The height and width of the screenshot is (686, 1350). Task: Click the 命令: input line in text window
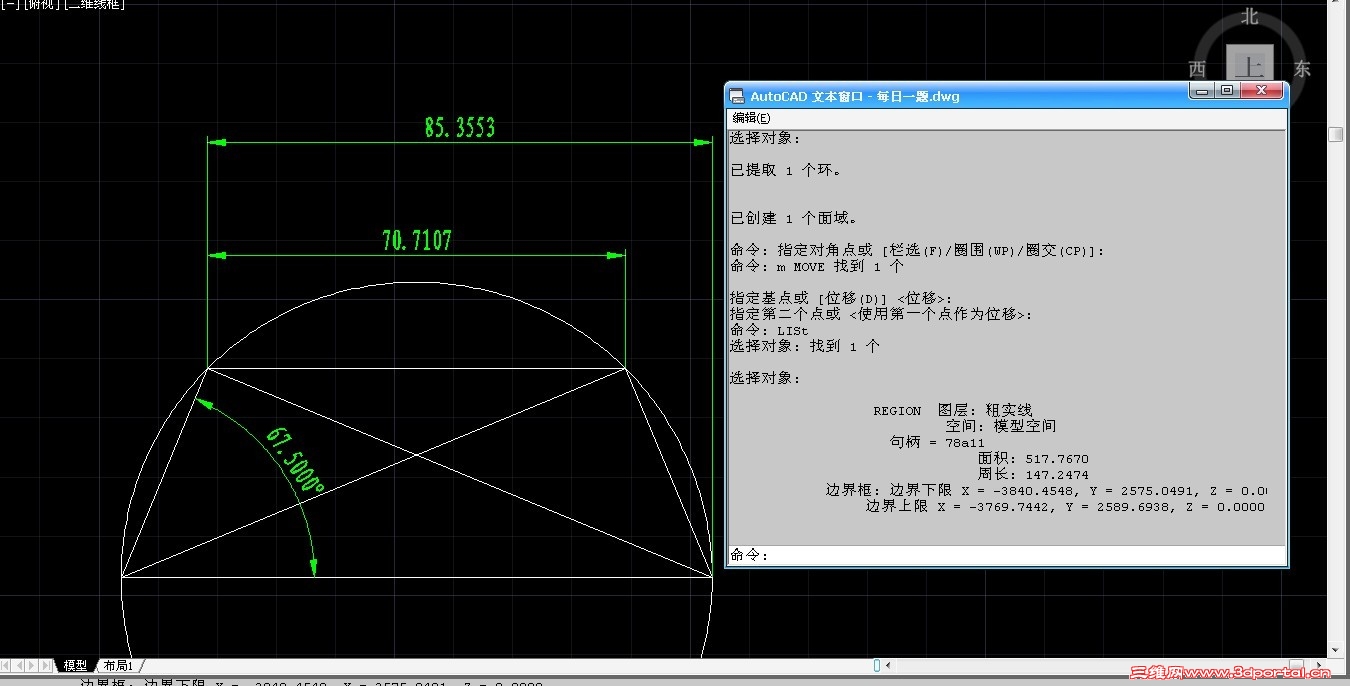1007,555
